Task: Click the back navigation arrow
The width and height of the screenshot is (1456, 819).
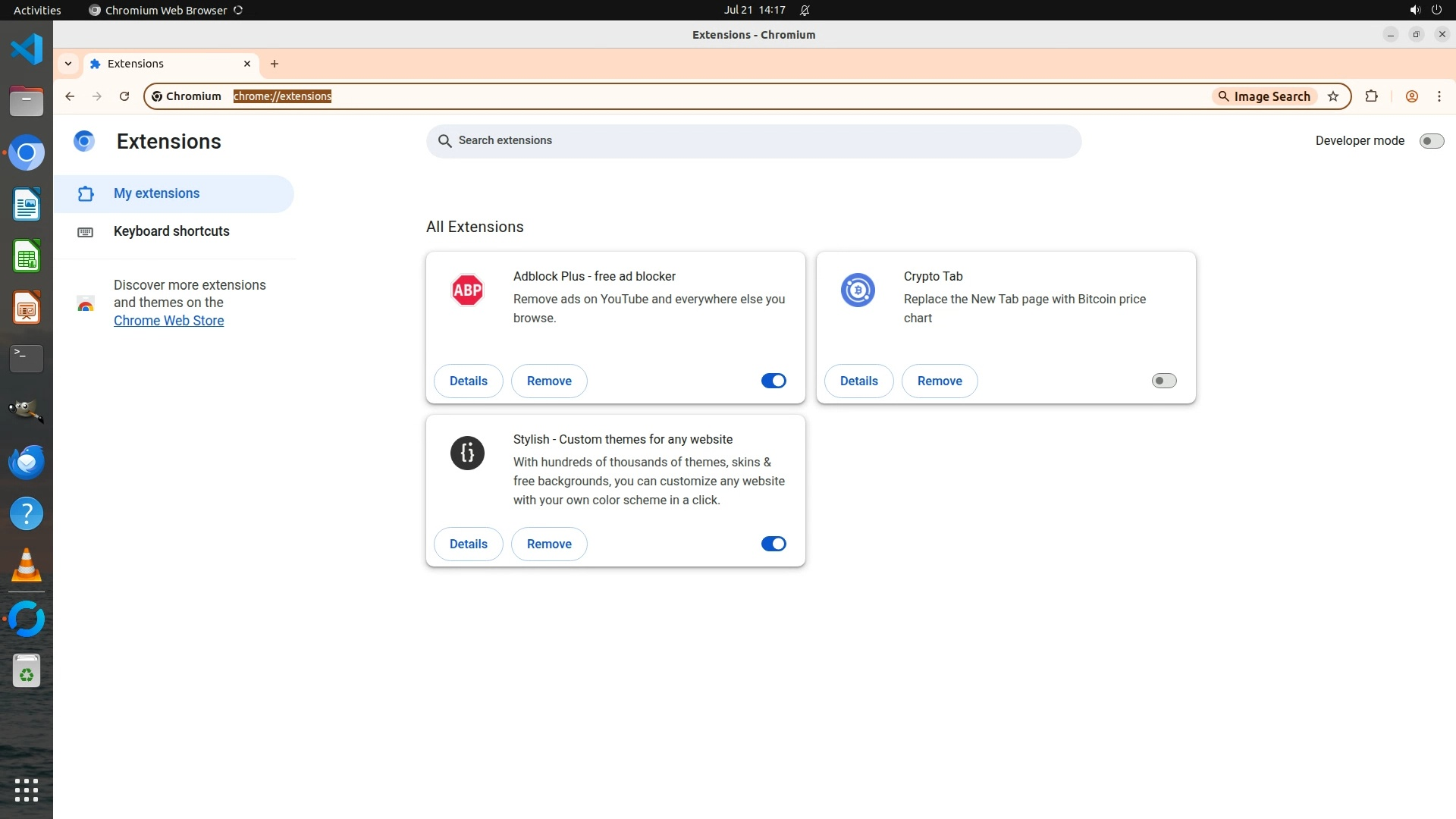Action: (70, 96)
